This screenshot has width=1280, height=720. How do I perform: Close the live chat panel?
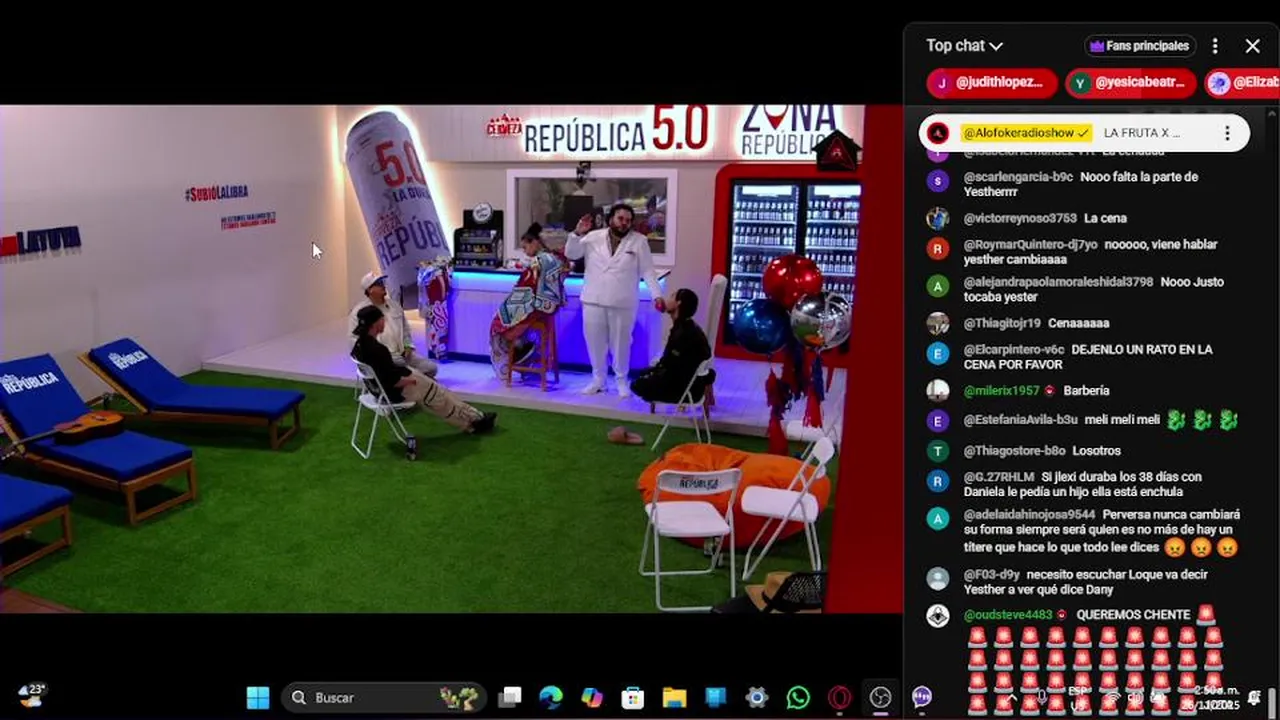coord(1252,46)
